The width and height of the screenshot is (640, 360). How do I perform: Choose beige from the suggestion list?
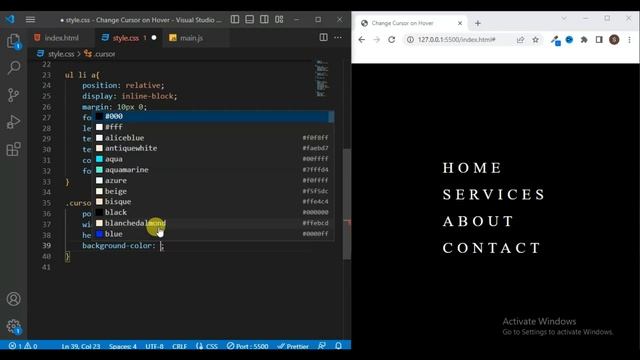click(212, 191)
